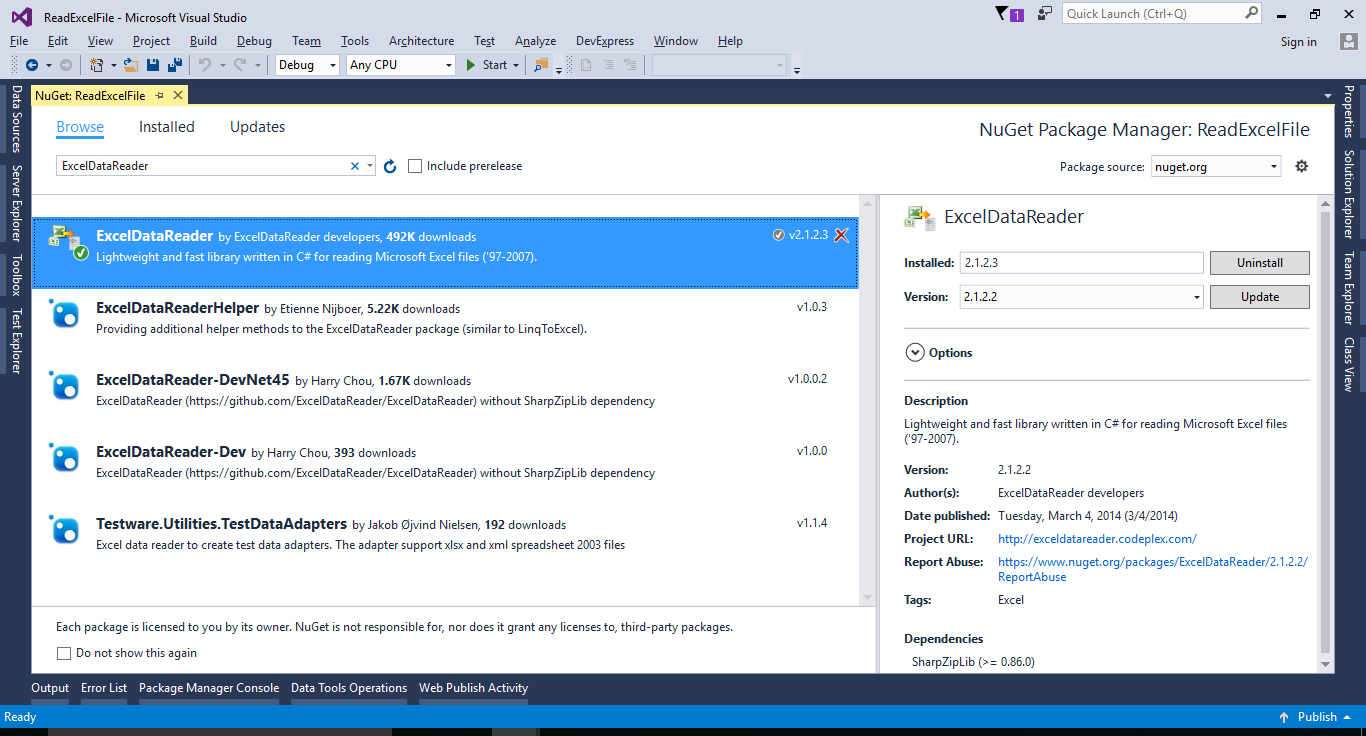Open the Package Manager Console tab
The image size is (1366, 736).
coord(209,688)
